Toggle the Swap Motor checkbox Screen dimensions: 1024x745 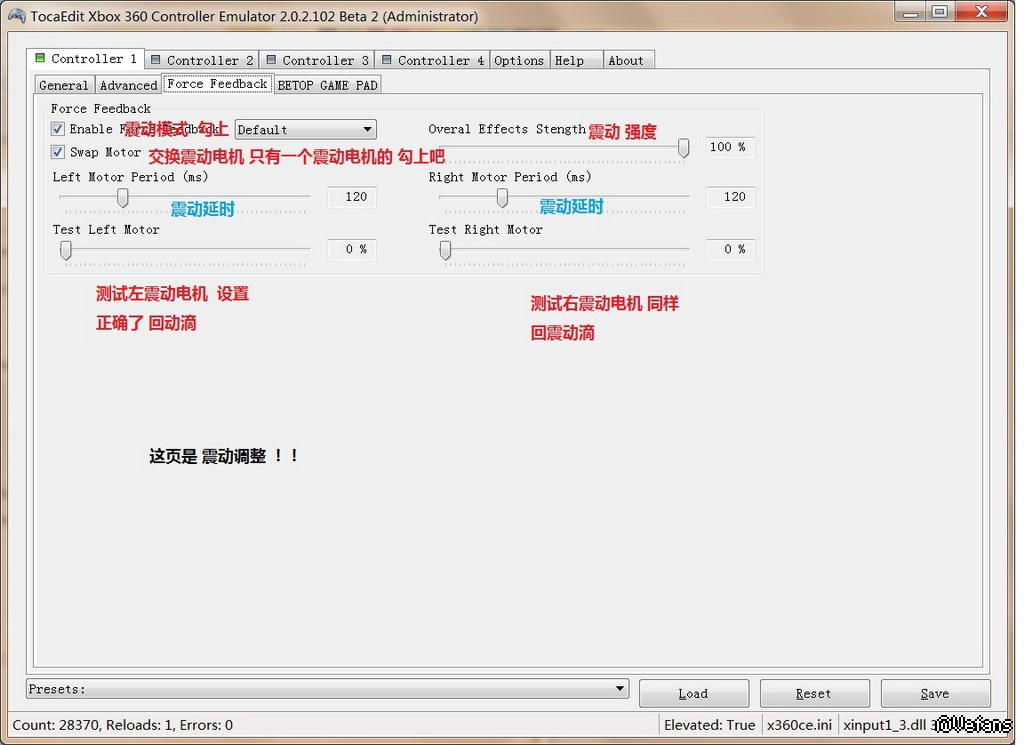(57, 152)
